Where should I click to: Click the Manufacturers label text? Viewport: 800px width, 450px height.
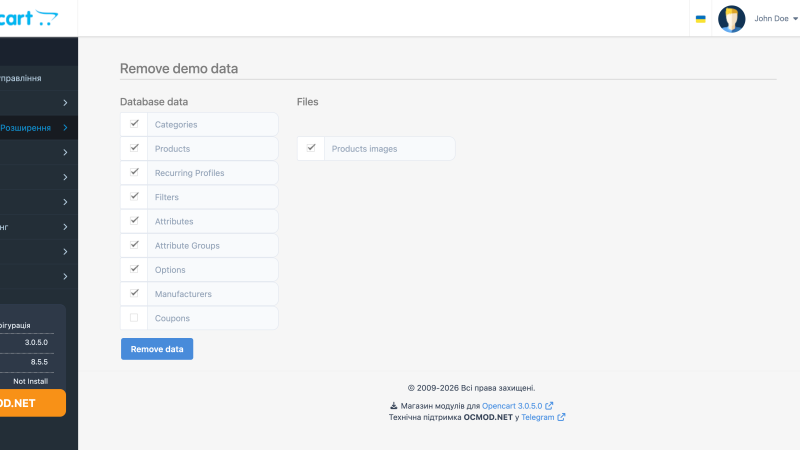(x=183, y=294)
